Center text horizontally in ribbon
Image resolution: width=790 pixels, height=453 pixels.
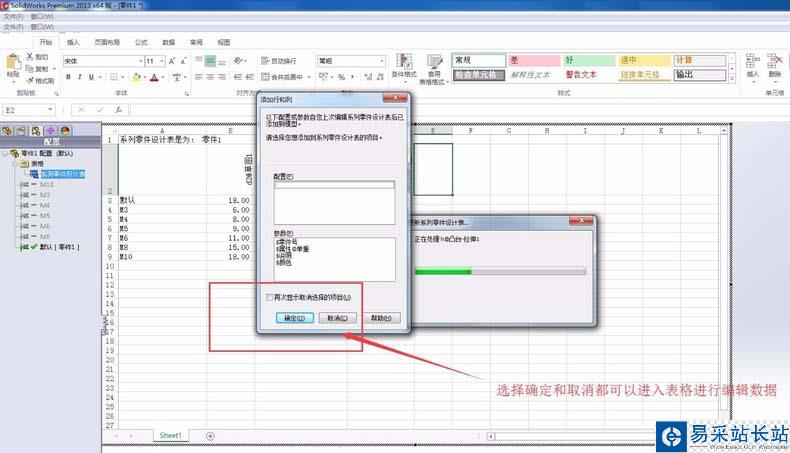coord(210,77)
